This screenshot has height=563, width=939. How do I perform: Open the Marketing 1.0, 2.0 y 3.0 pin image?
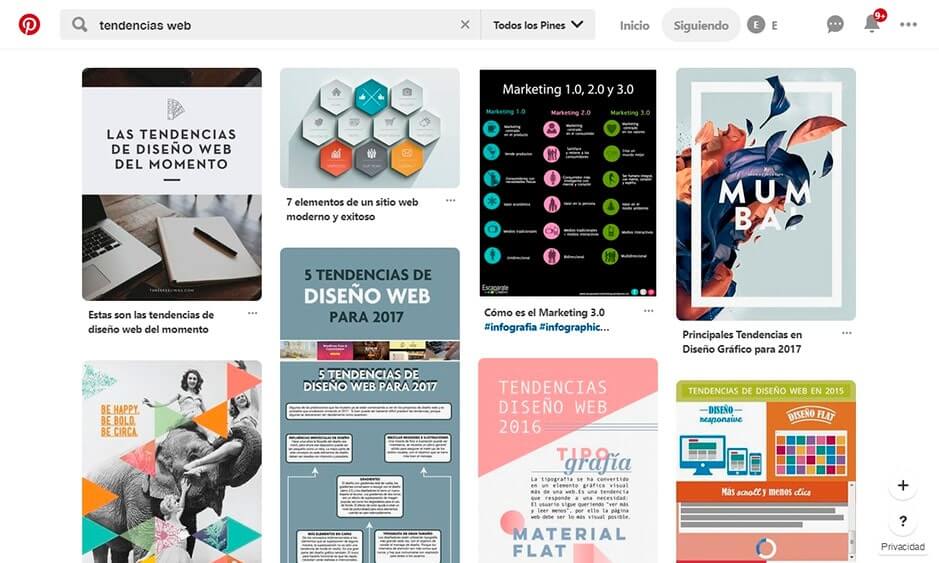tap(568, 183)
